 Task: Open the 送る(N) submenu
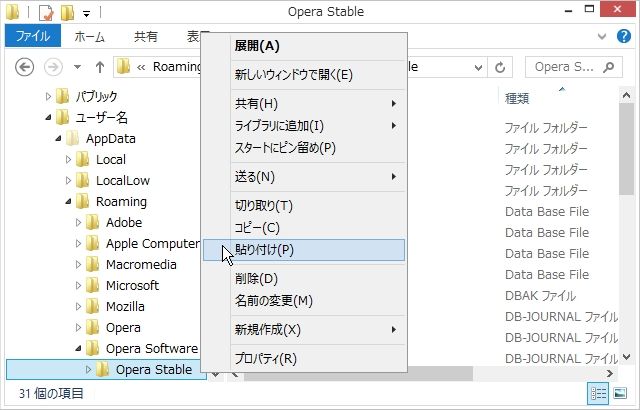tap(304, 177)
